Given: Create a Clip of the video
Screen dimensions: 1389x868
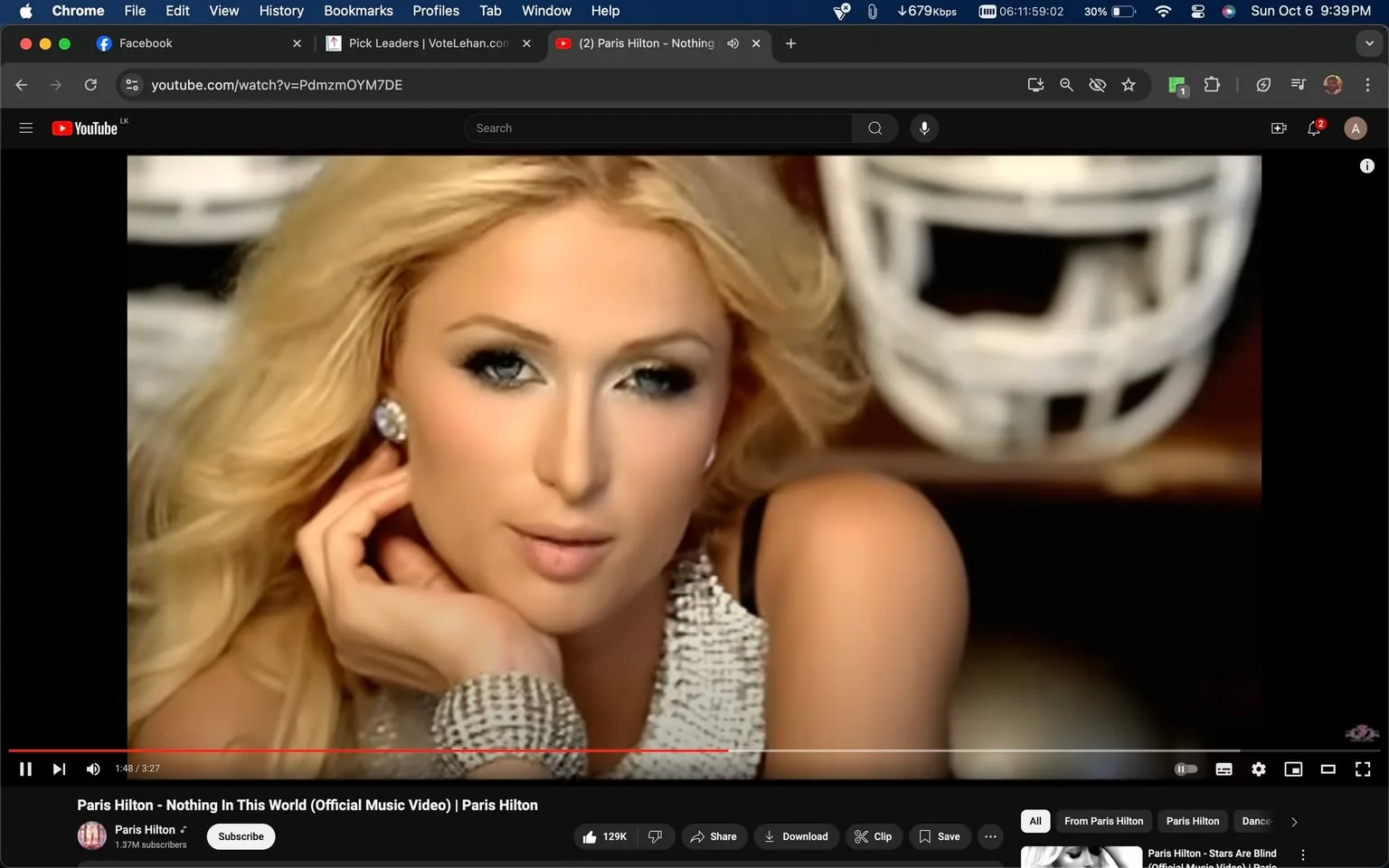Looking at the screenshot, I should [x=874, y=836].
